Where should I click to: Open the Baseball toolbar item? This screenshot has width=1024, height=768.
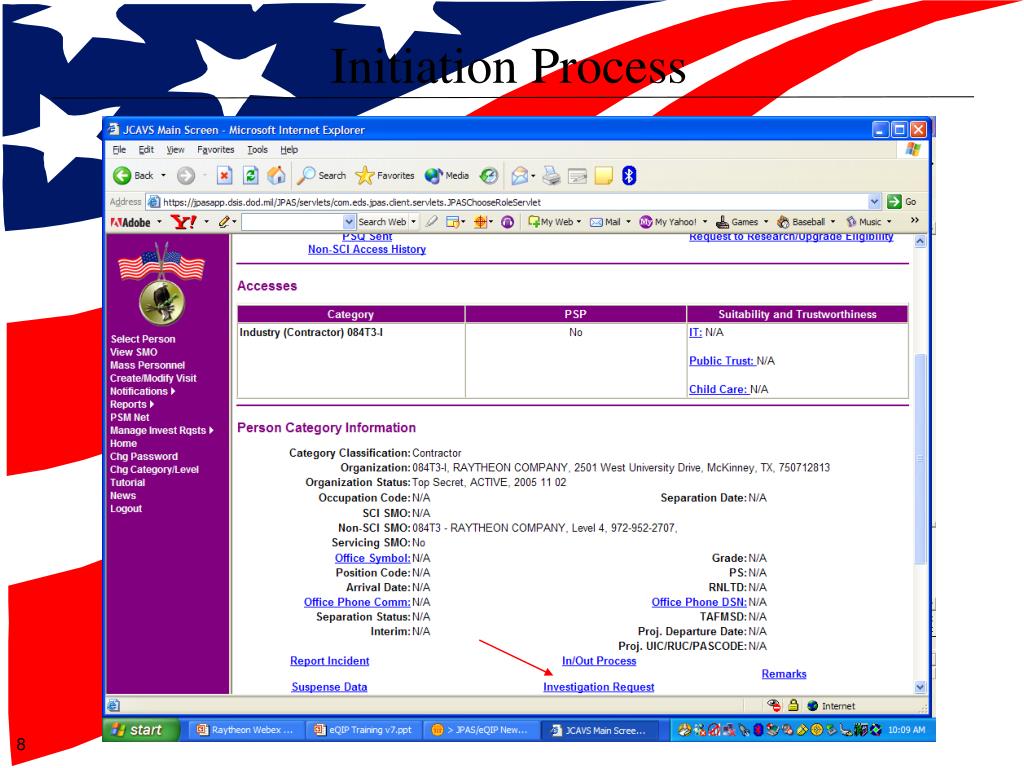pos(801,222)
